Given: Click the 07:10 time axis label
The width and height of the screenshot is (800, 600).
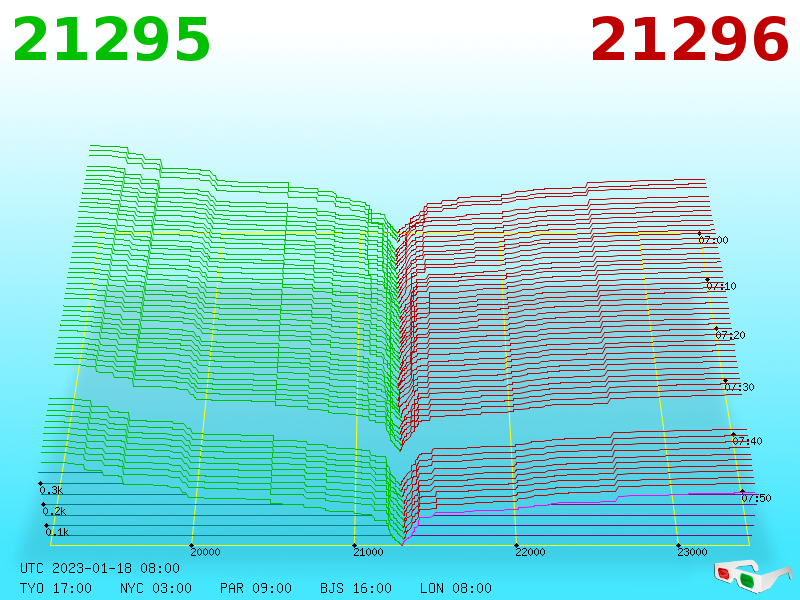Looking at the screenshot, I should [721, 286].
